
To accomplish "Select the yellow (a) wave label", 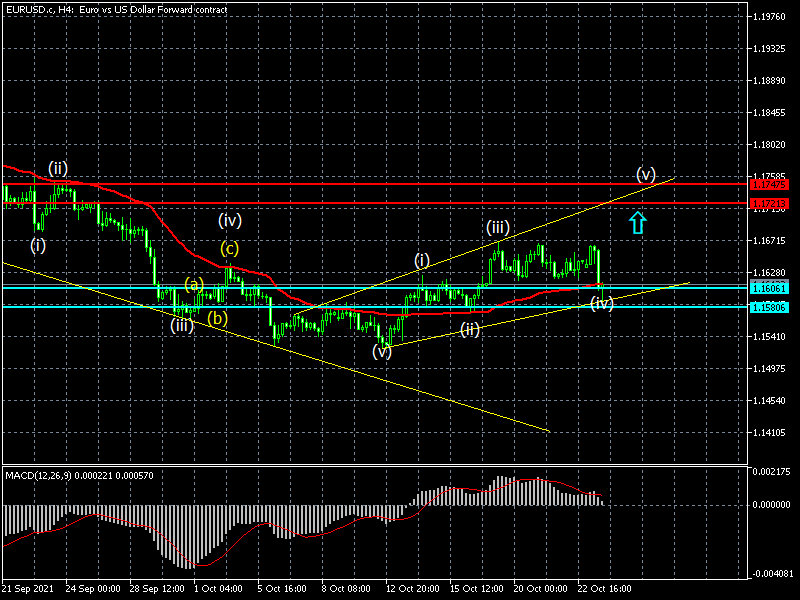I will 194,284.
